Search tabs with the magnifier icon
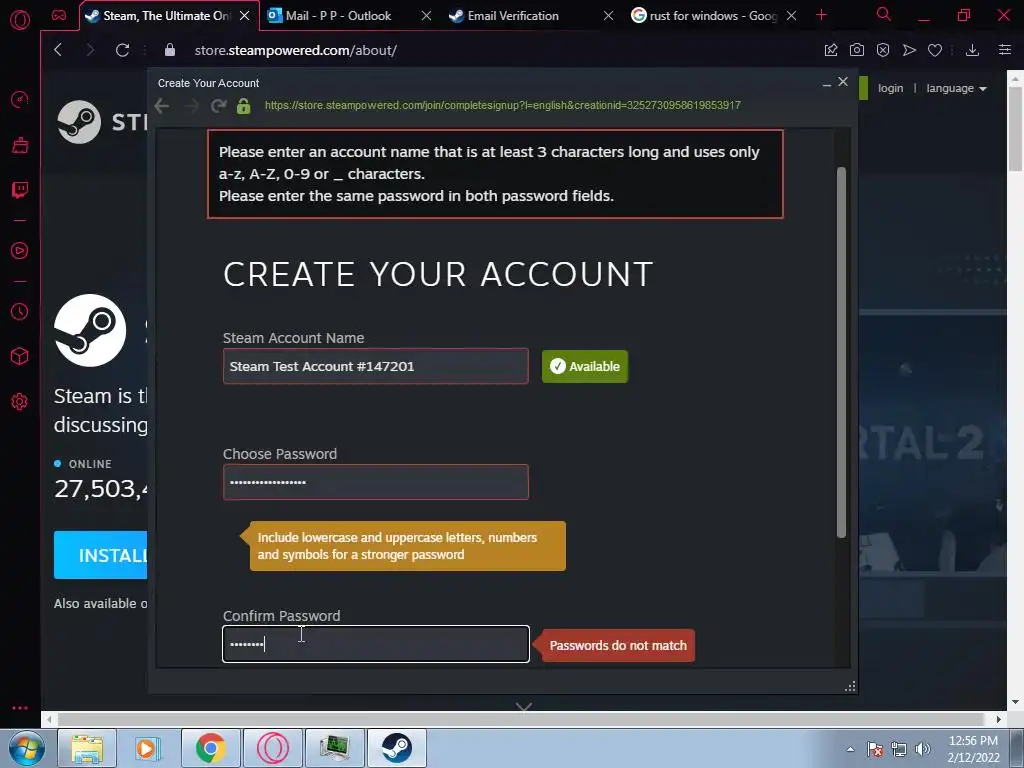Image resolution: width=1024 pixels, height=768 pixels. click(884, 14)
